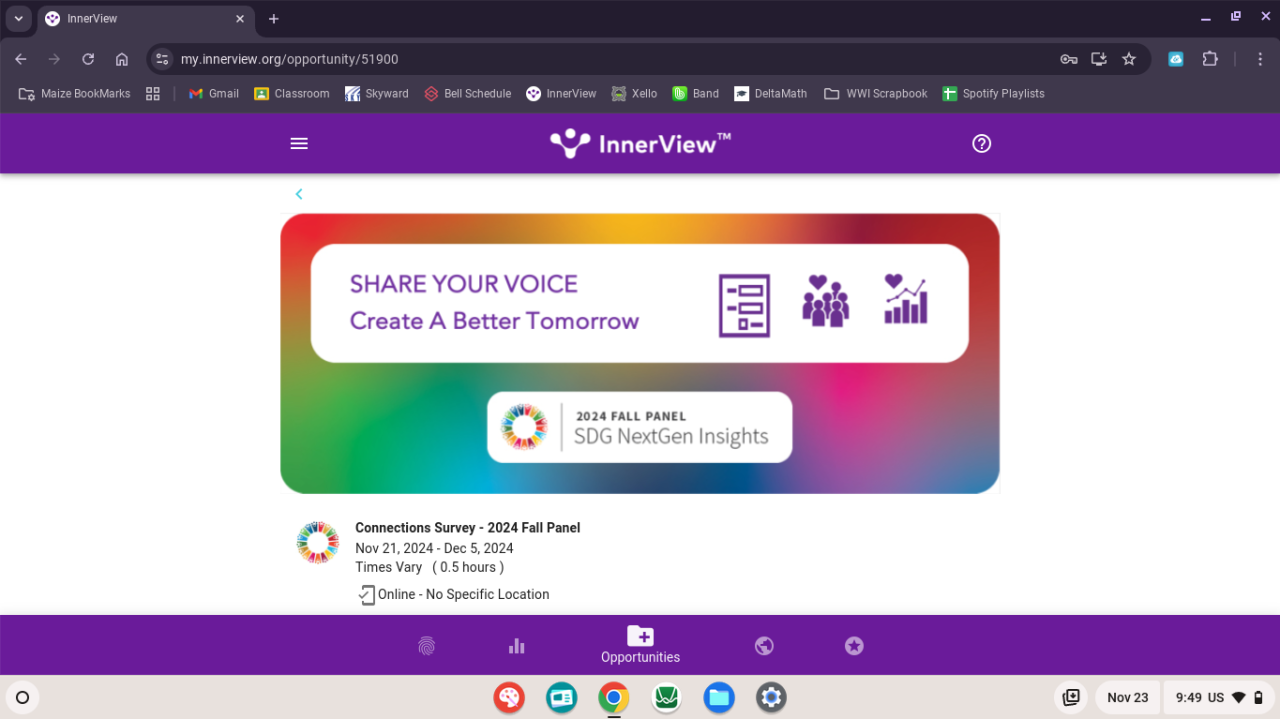Open the Extensions puzzle icon
This screenshot has height=719, width=1280.
click(1210, 59)
